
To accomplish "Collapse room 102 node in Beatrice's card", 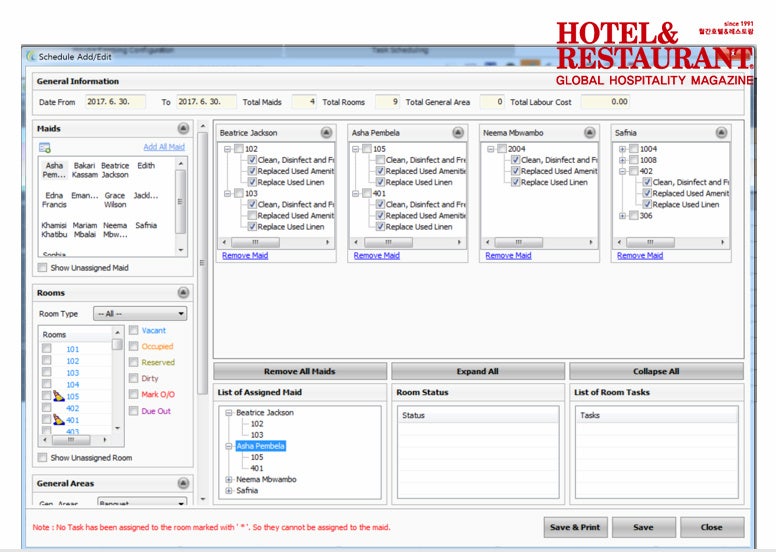I will click(228, 149).
